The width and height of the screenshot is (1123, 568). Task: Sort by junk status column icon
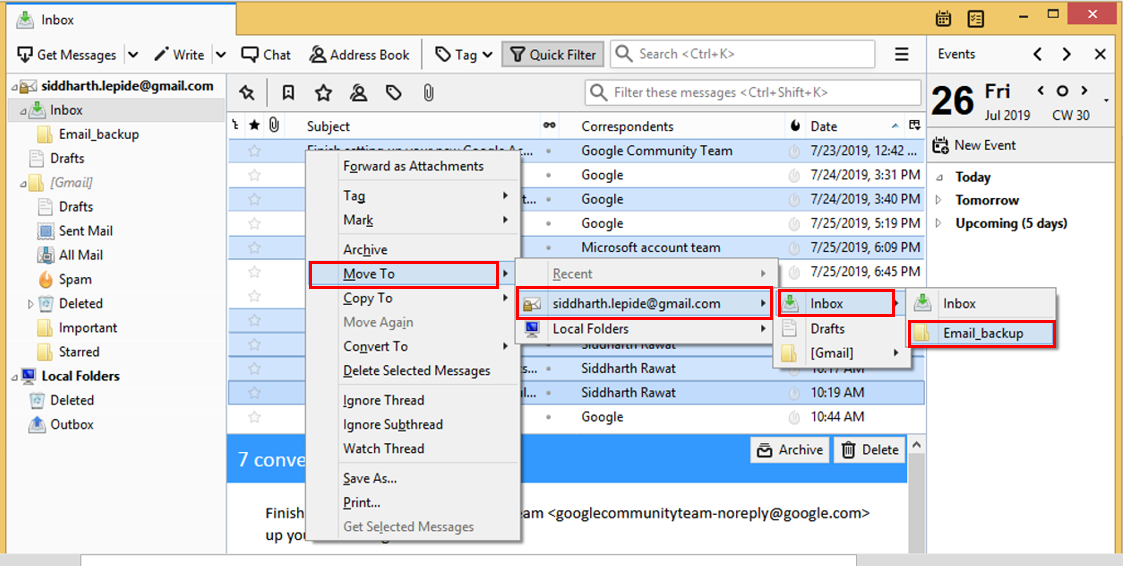(795, 126)
